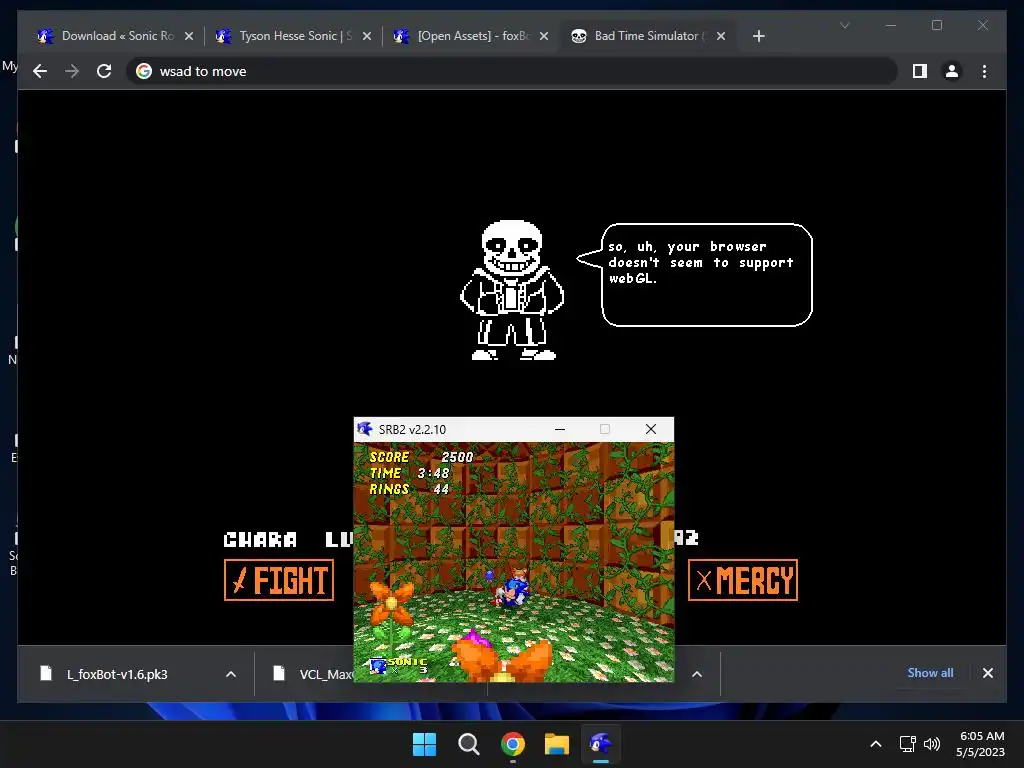This screenshot has height=768, width=1024.
Task: Click the CHARA player name
Action: [260, 539]
